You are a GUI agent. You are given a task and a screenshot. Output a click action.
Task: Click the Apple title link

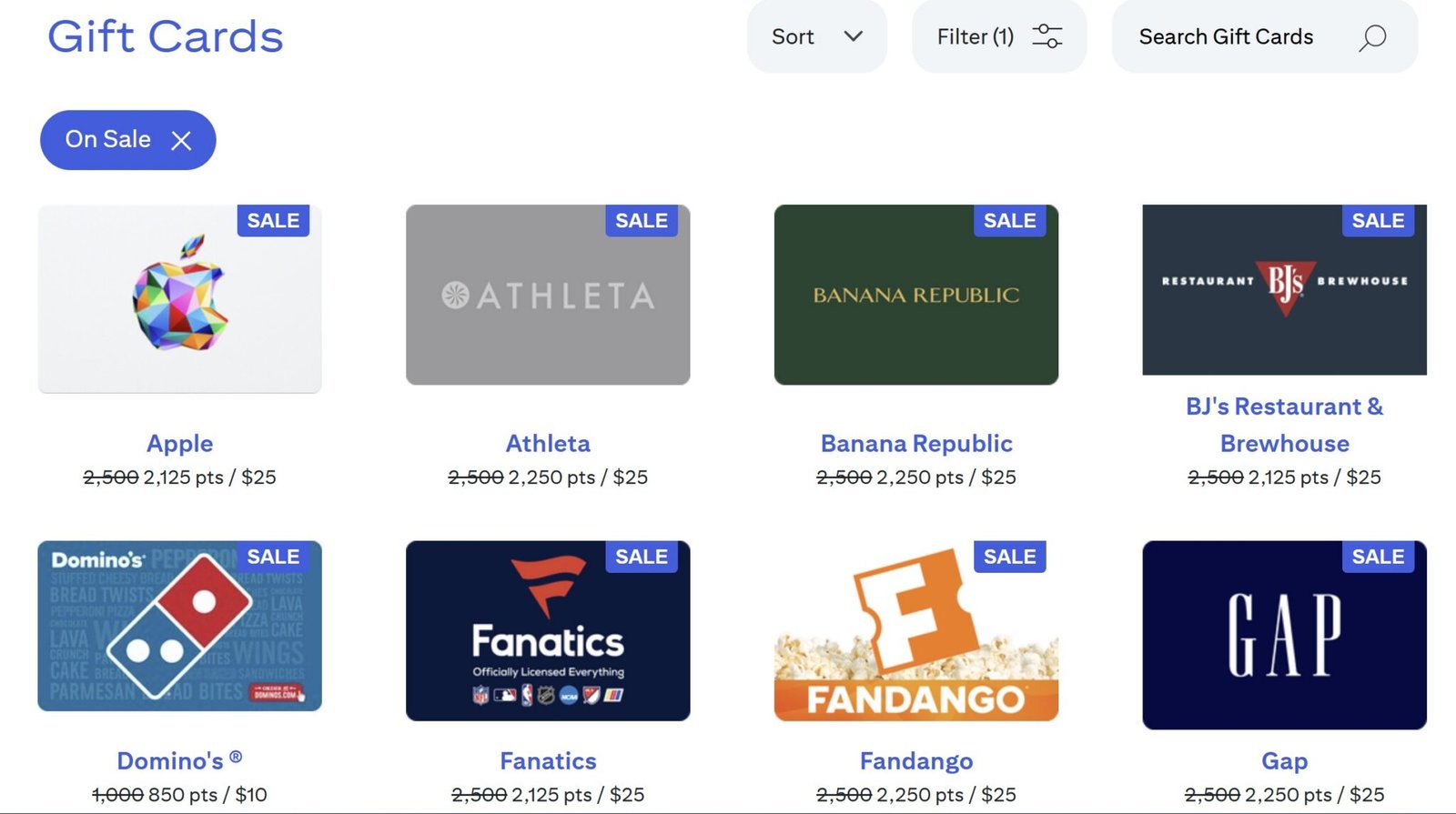(180, 444)
